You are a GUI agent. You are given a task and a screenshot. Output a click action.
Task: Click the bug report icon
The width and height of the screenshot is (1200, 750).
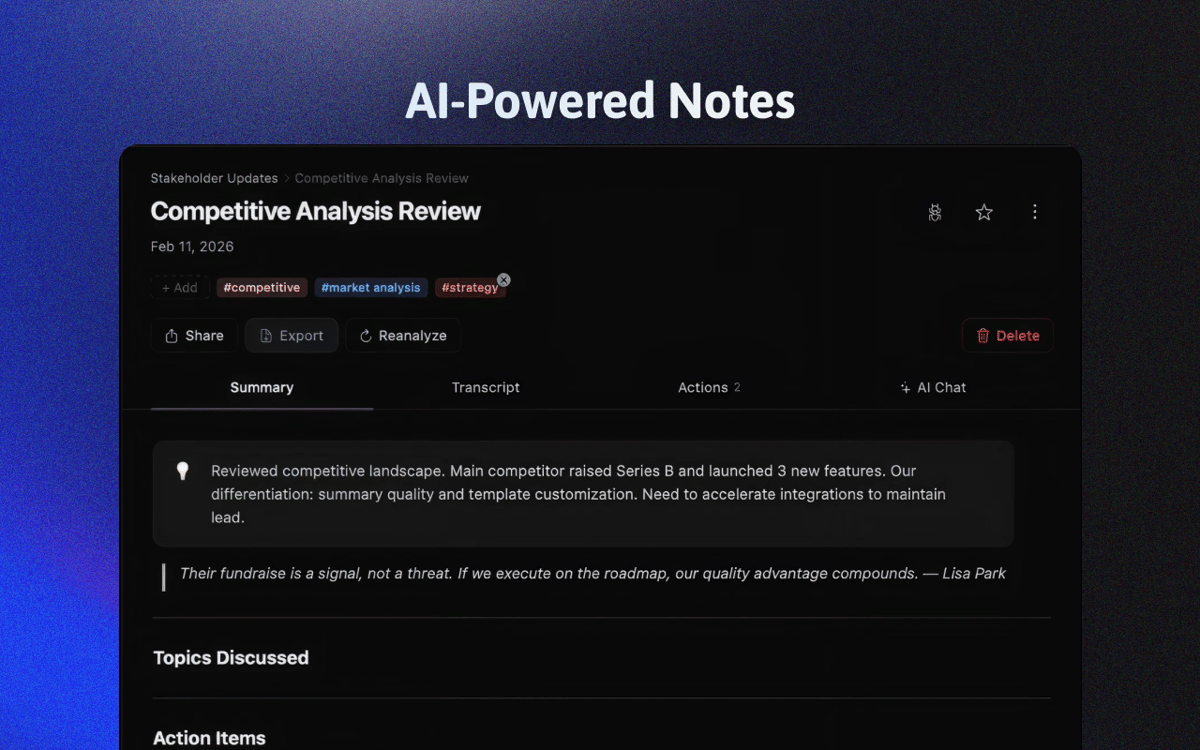(934, 212)
